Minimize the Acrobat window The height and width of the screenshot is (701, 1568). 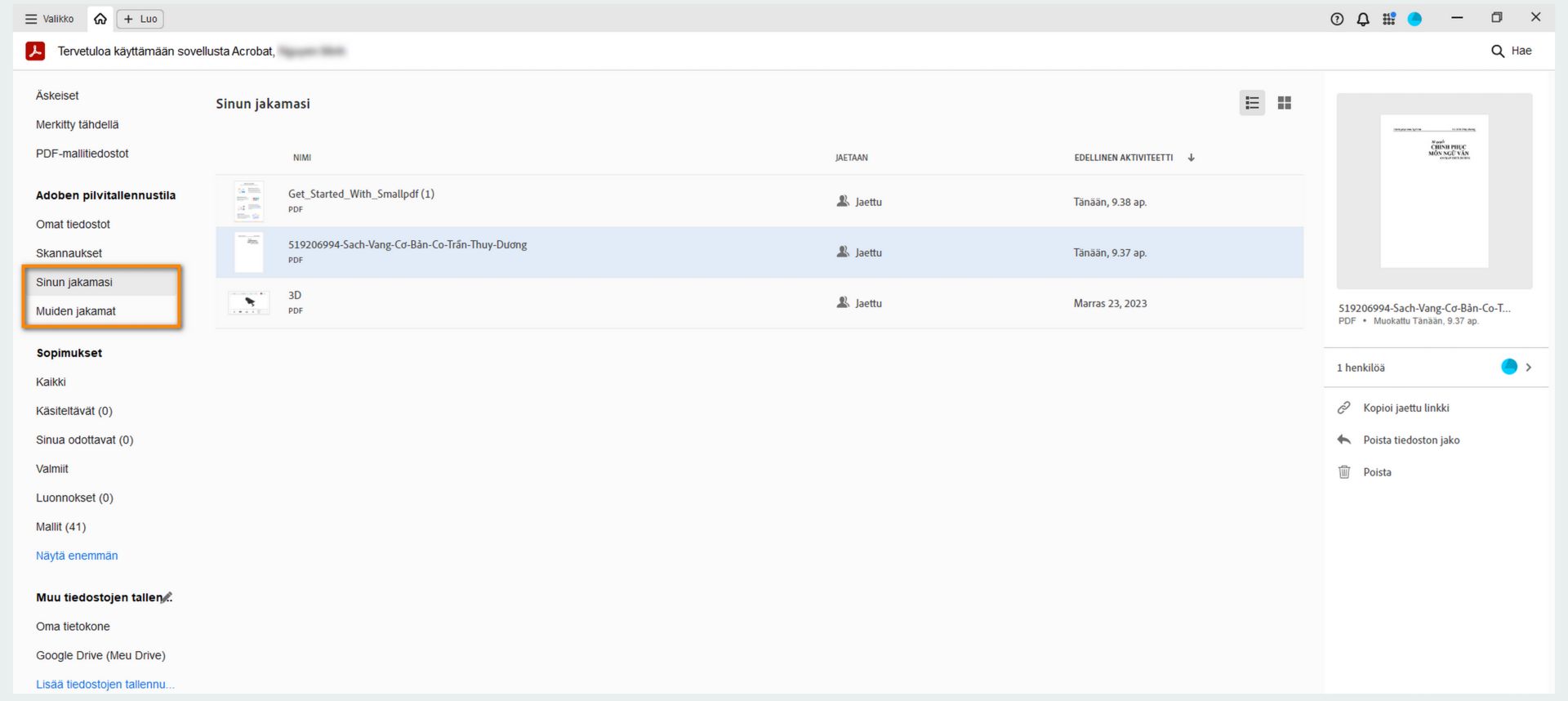(x=1457, y=17)
